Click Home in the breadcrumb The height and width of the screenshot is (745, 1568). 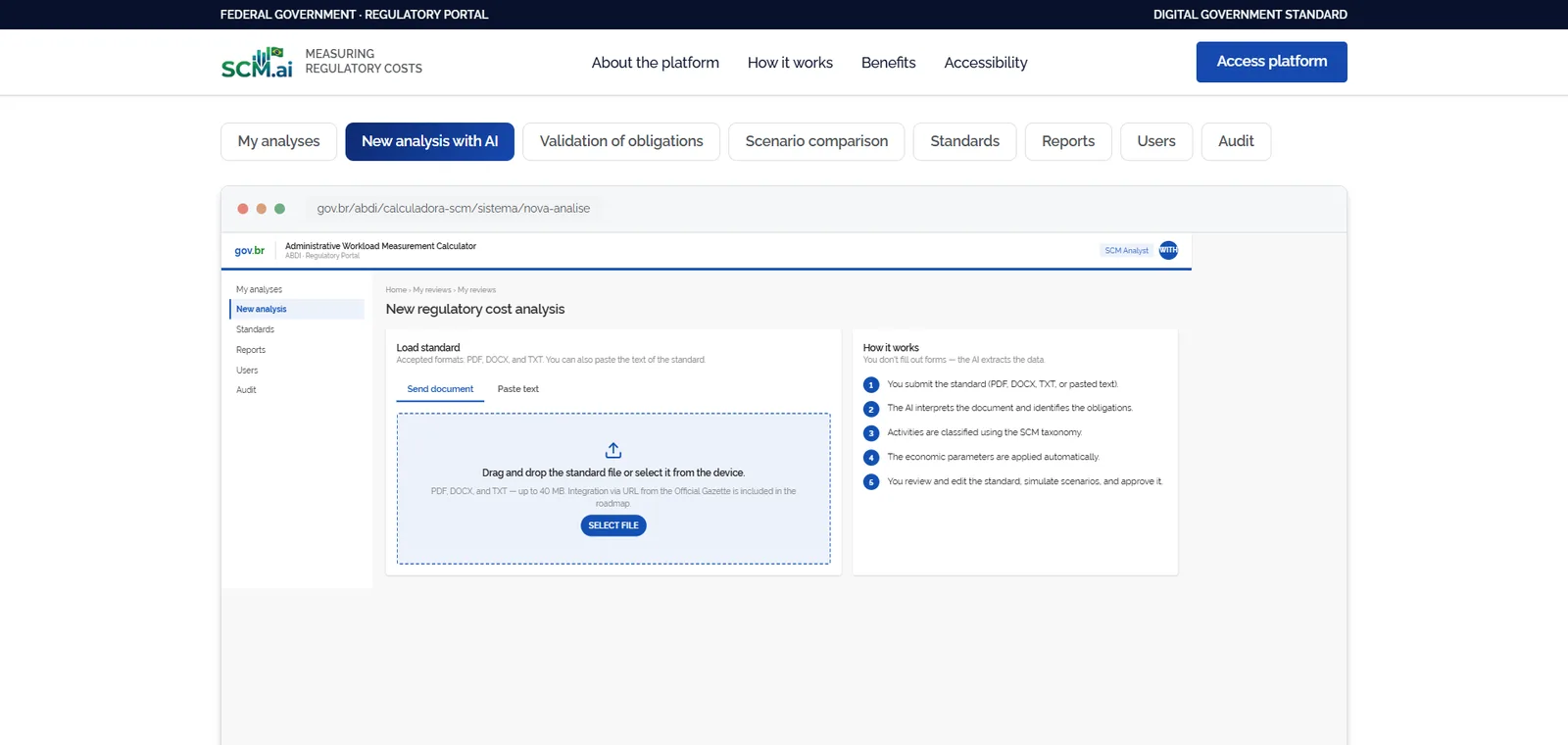coord(396,290)
